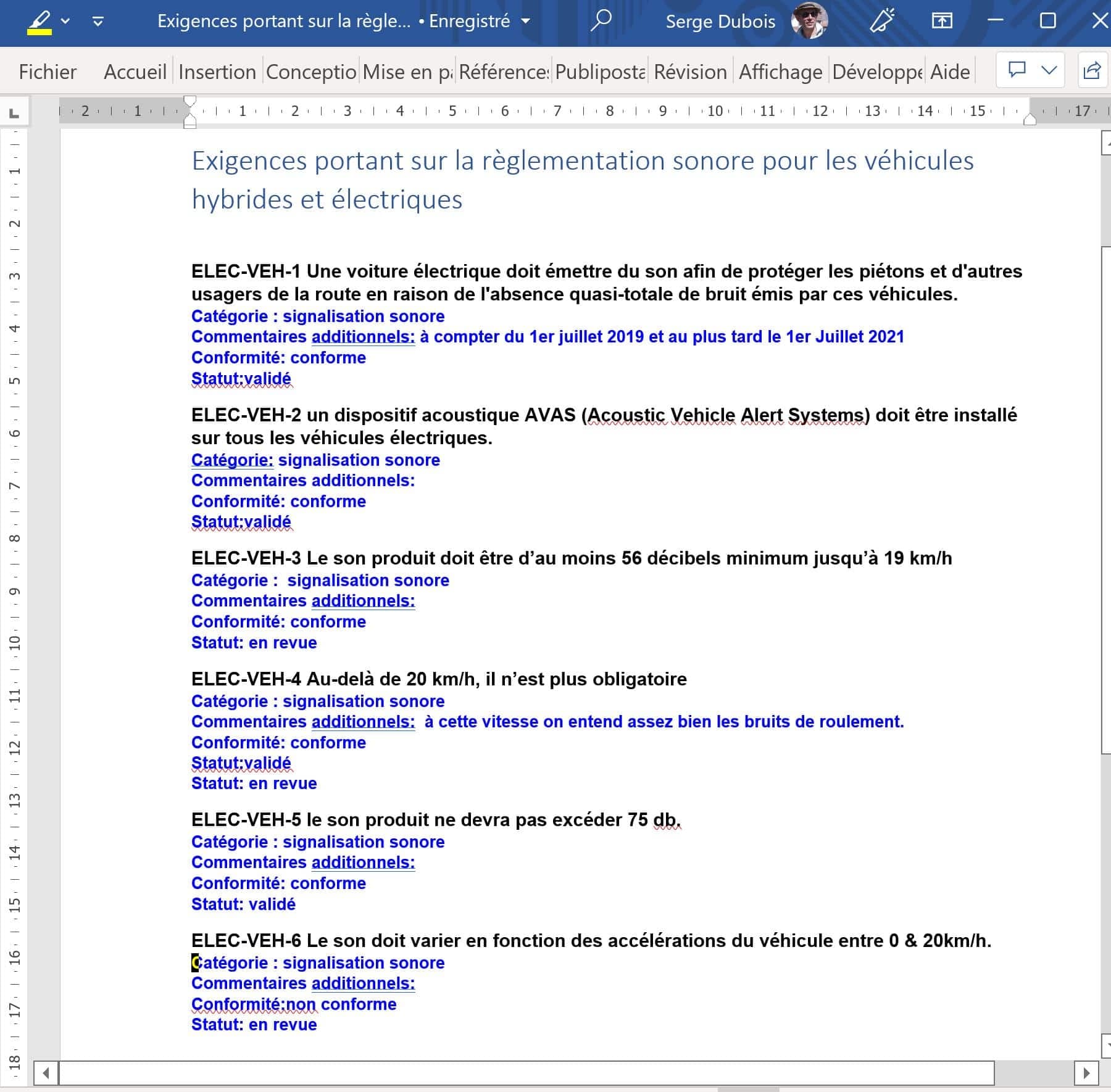Screen dimensions: 1111x1092
Task: Click the tab stop selector on ruler
Action: pyautogui.click(x=14, y=113)
